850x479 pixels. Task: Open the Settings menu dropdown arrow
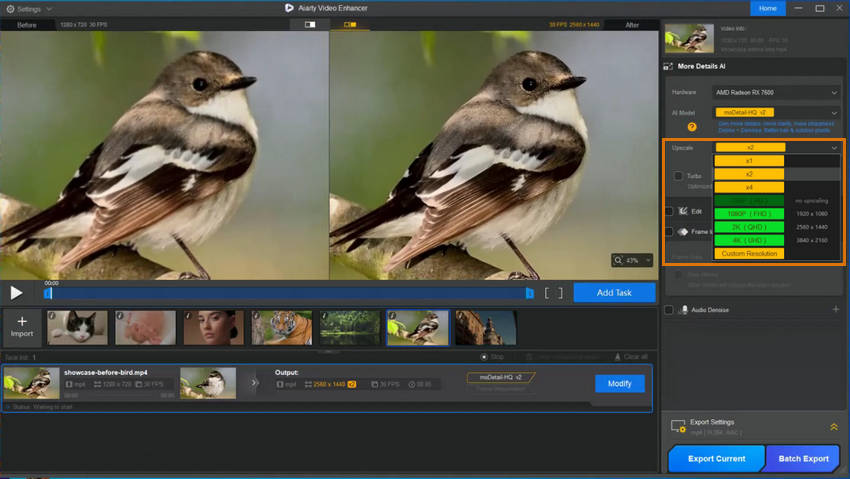[49, 9]
